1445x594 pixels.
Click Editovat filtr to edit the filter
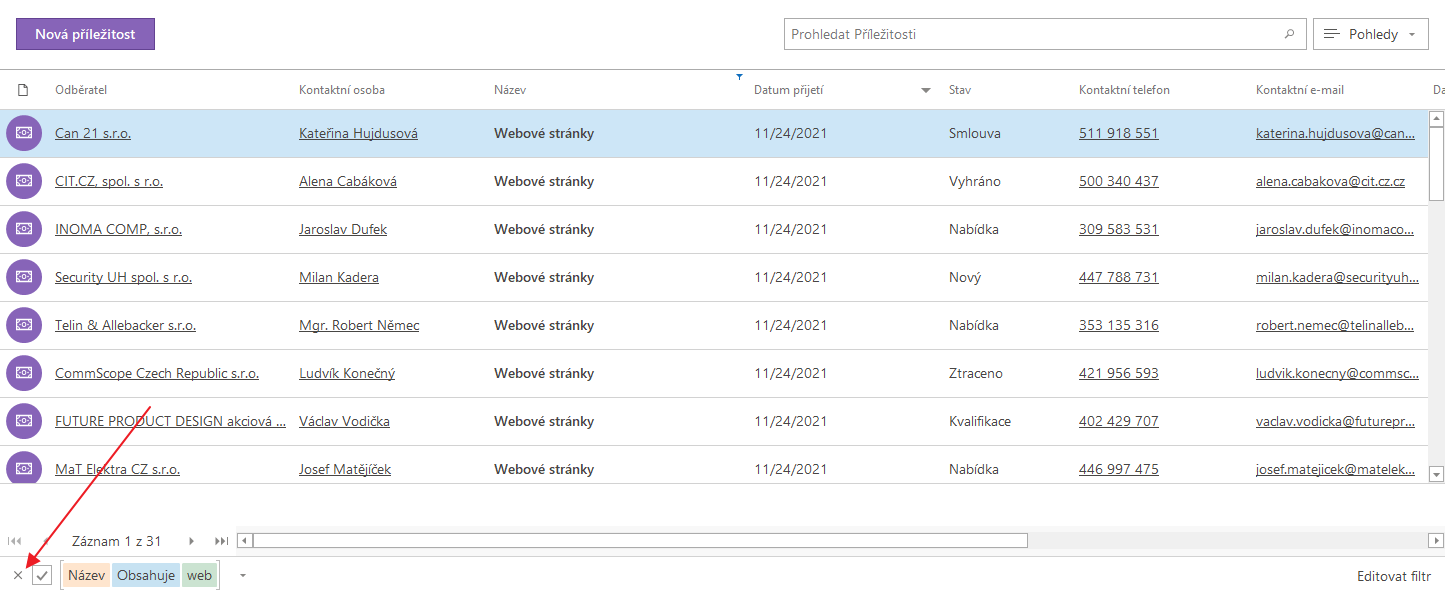click(x=1394, y=576)
